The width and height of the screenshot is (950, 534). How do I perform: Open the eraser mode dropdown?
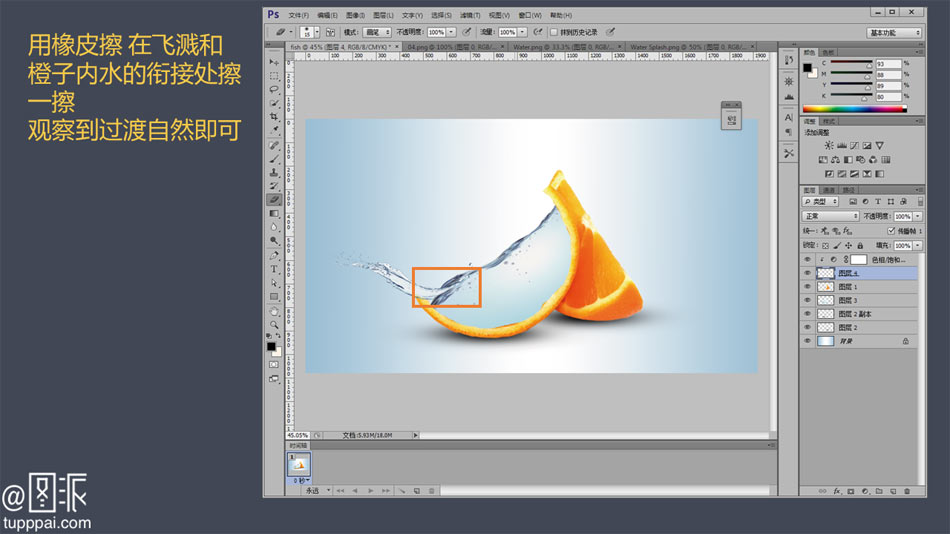tap(376, 32)
